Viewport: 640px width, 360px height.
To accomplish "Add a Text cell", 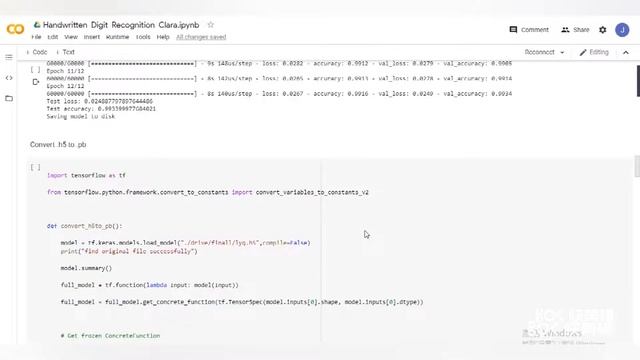I will 66,52.
